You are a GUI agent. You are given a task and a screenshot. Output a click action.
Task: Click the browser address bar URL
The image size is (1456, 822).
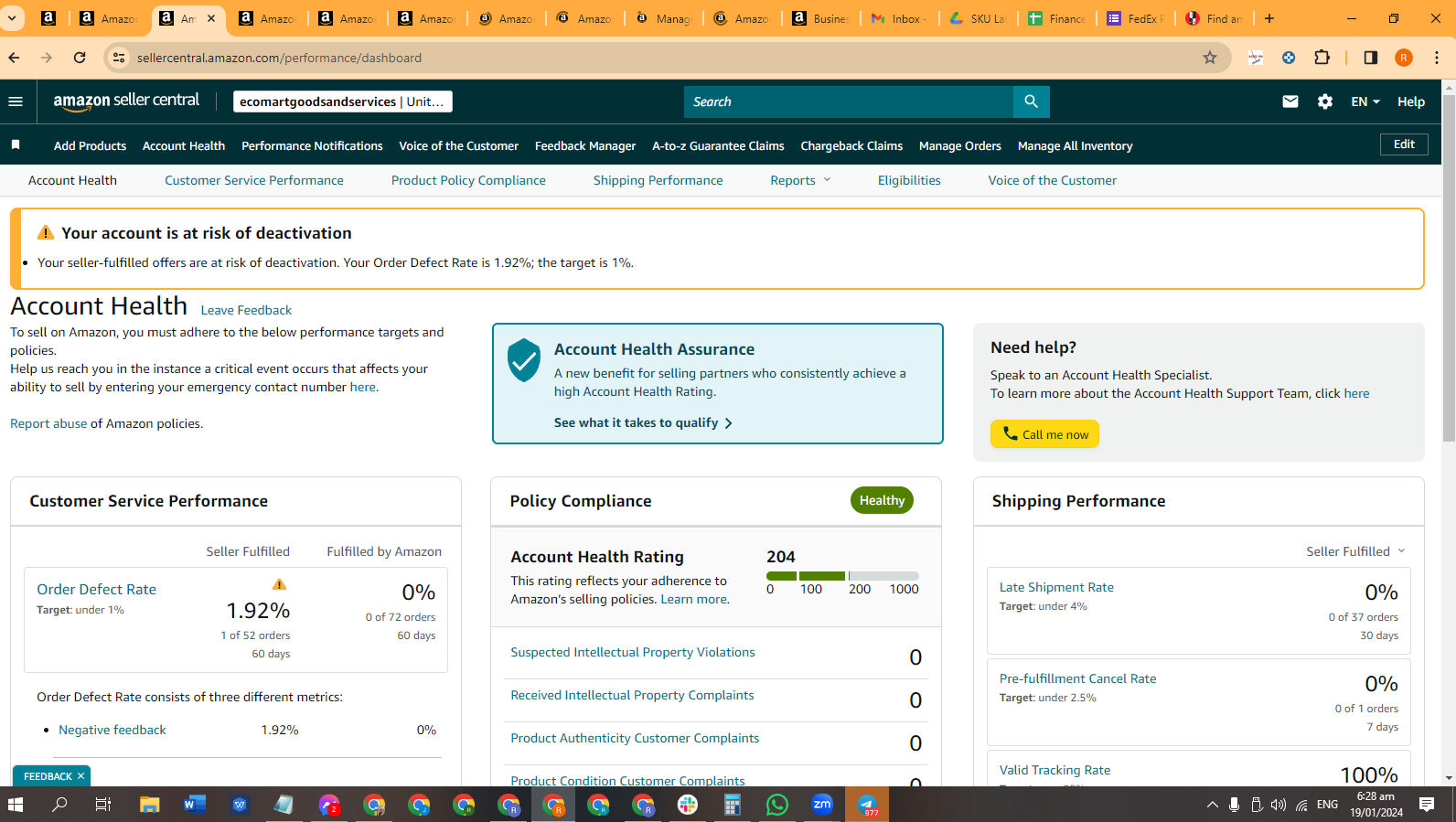pyautogui.click(x=279, y=58)
